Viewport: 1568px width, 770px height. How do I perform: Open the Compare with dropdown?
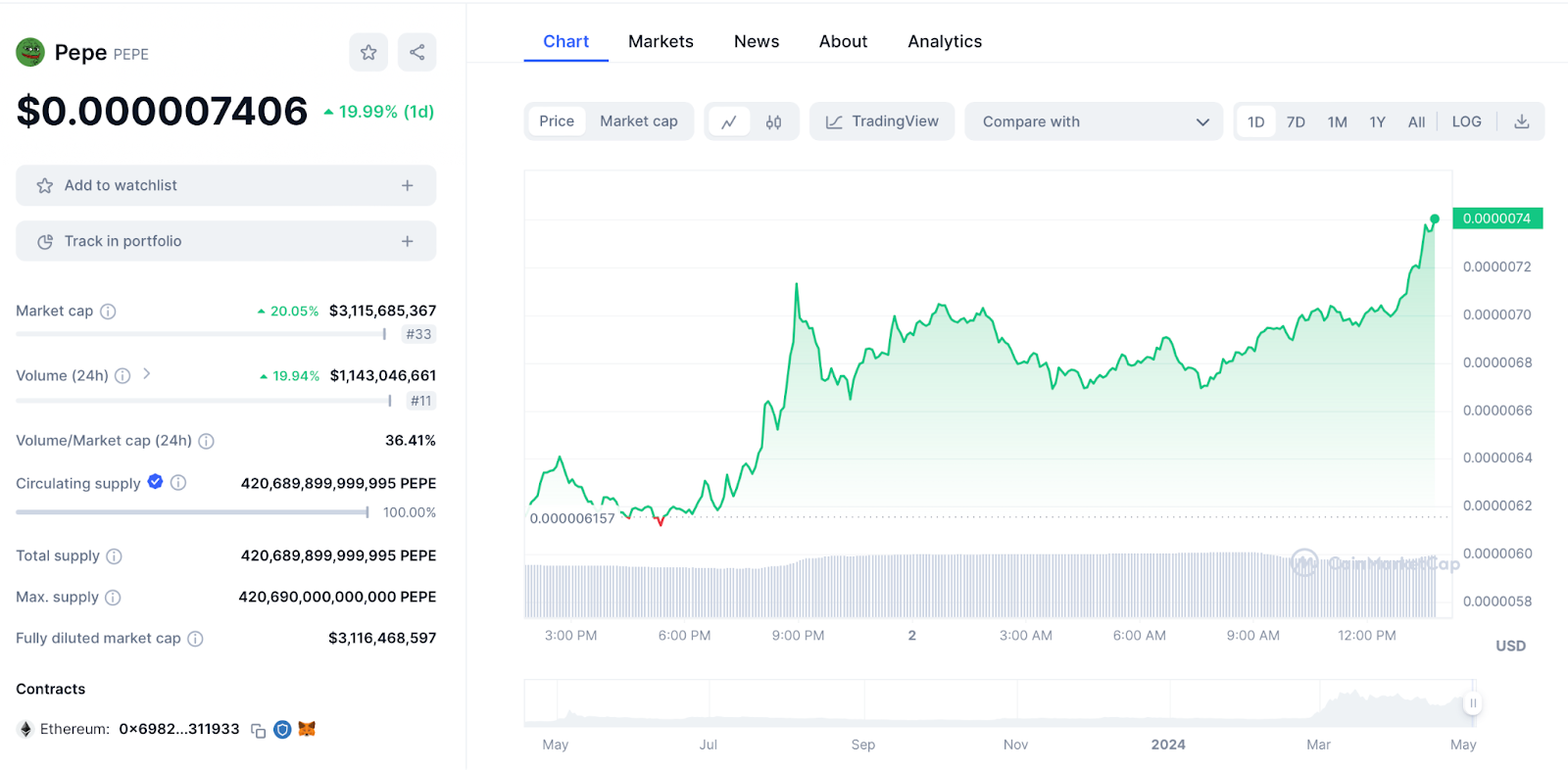[x=1094, y=121]
